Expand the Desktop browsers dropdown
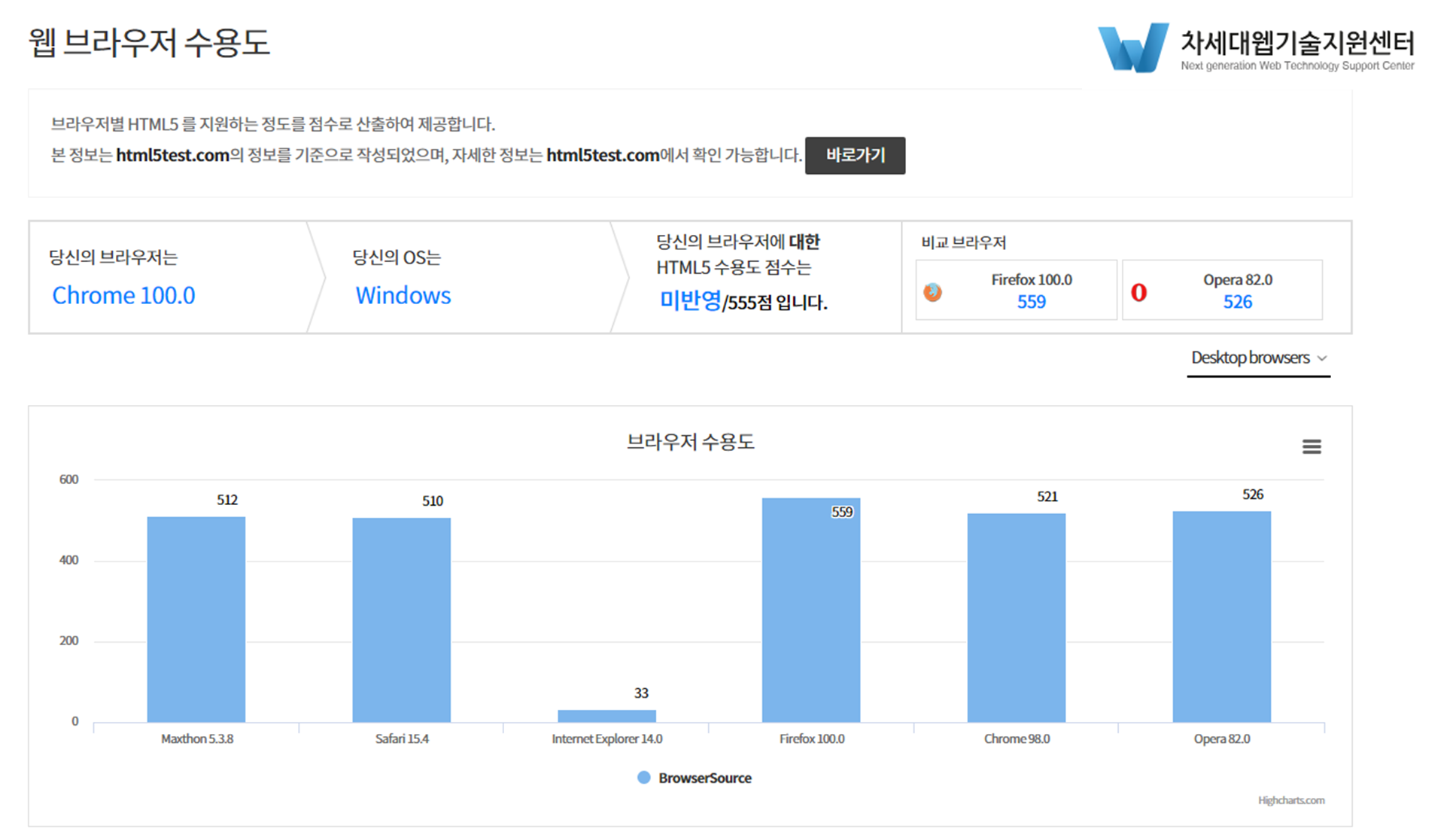This screenshot has height=837, width=1456. (x=1251, y=358)
